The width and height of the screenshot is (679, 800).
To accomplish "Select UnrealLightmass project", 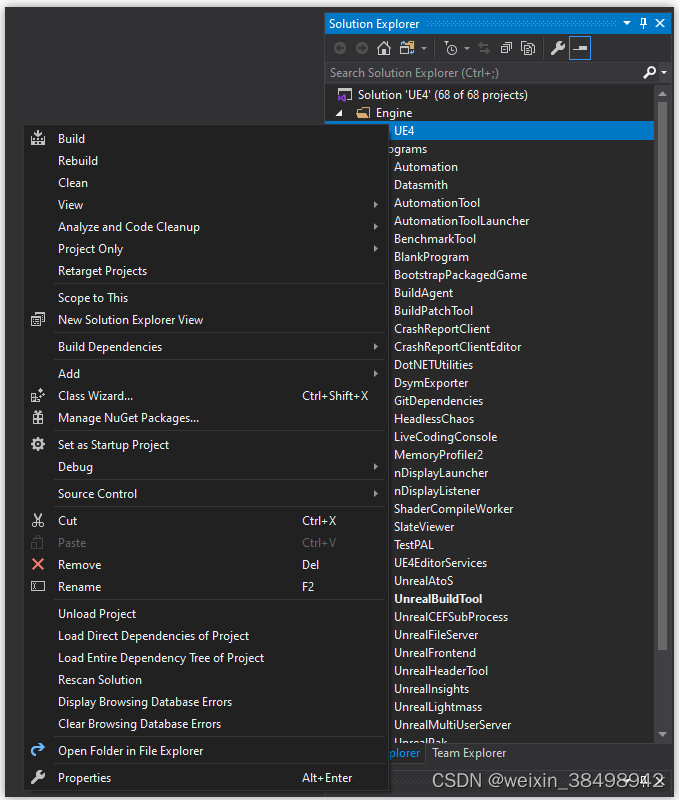I will click(x=438, y=707).
